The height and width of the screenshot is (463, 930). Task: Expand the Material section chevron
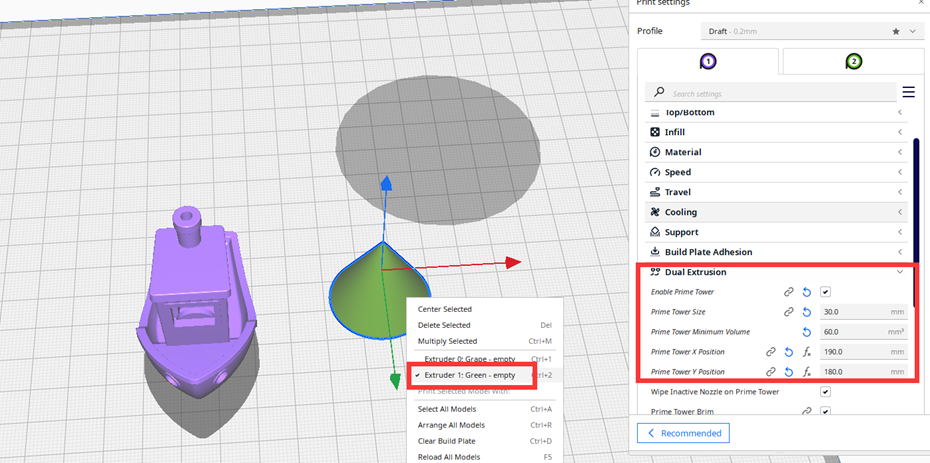(900, 152)
